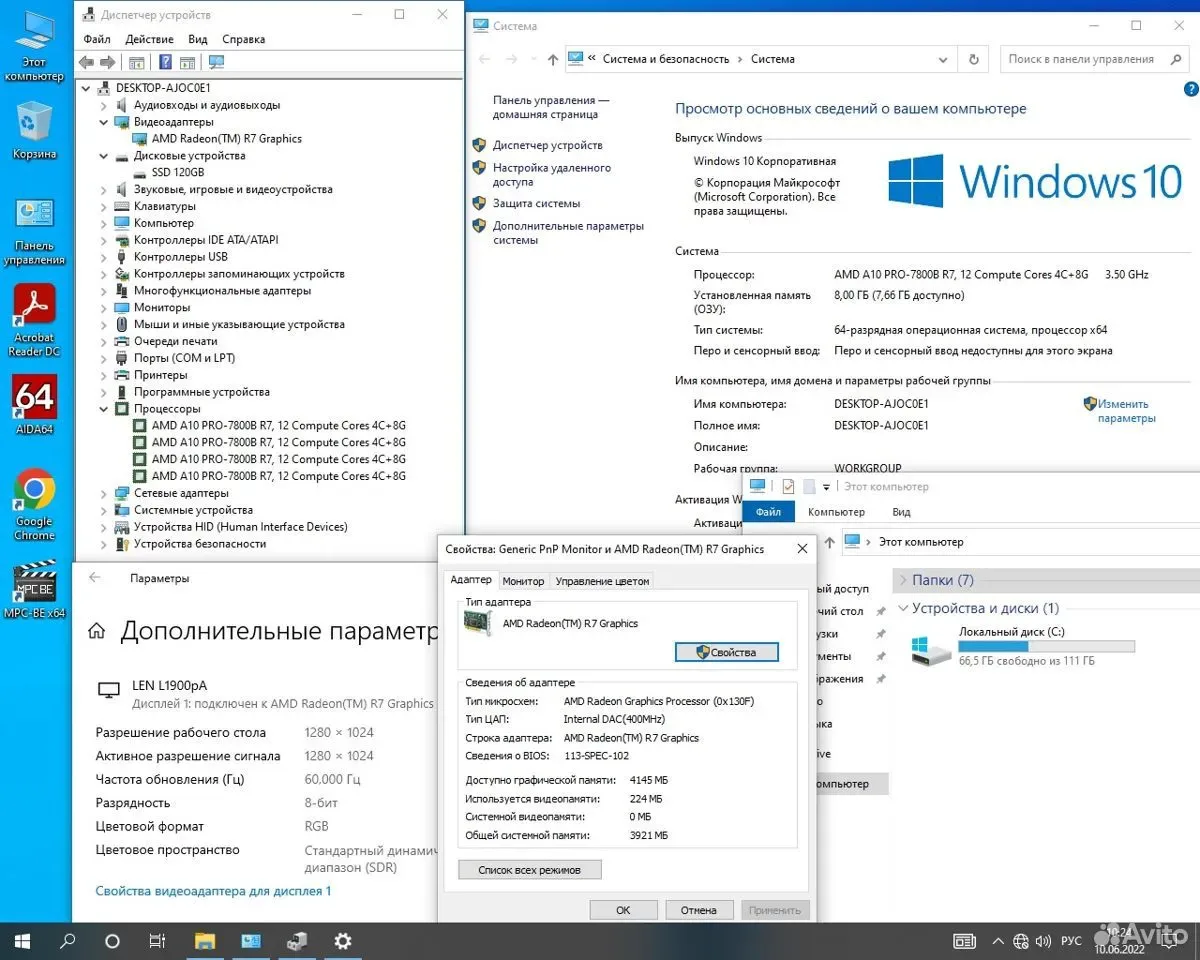This screenshot has width=1200, height=960.
Task: Switch to Управление цветом tab
Action: [x=602, y=581]
